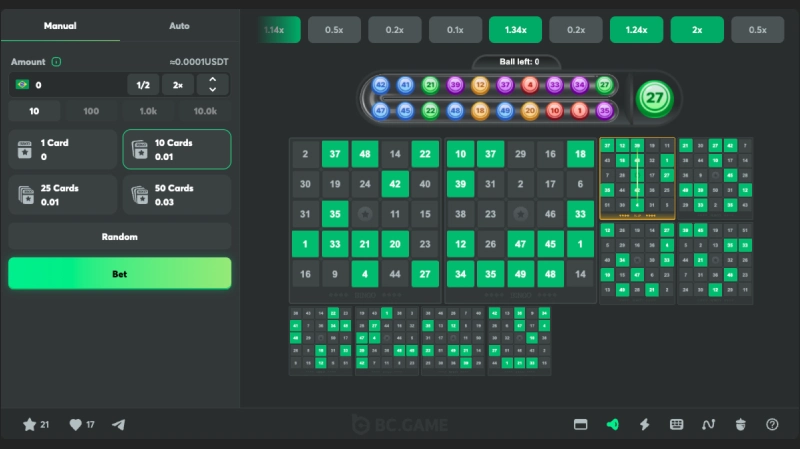The height and width of the screenshot is (449, 800).
Task: Click the Amount info icon
Action: (x=56, y=62)
